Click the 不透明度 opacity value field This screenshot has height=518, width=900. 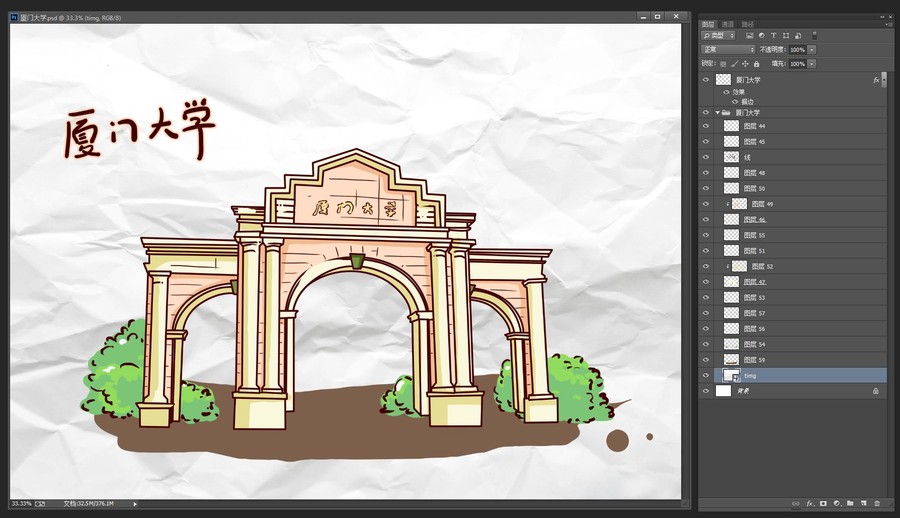(798, 50)
